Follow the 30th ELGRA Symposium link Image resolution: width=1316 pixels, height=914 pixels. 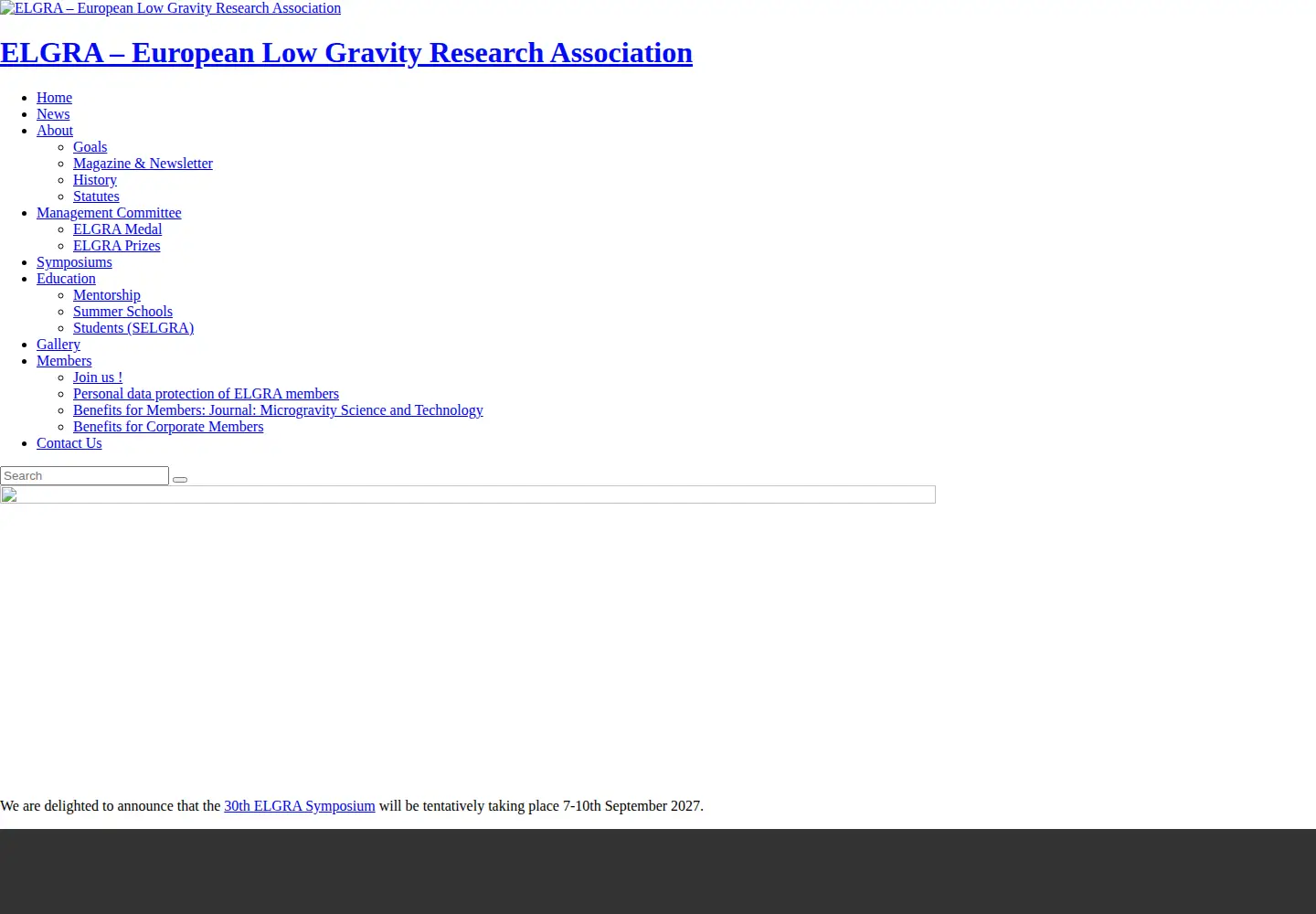tap(300, 806)
